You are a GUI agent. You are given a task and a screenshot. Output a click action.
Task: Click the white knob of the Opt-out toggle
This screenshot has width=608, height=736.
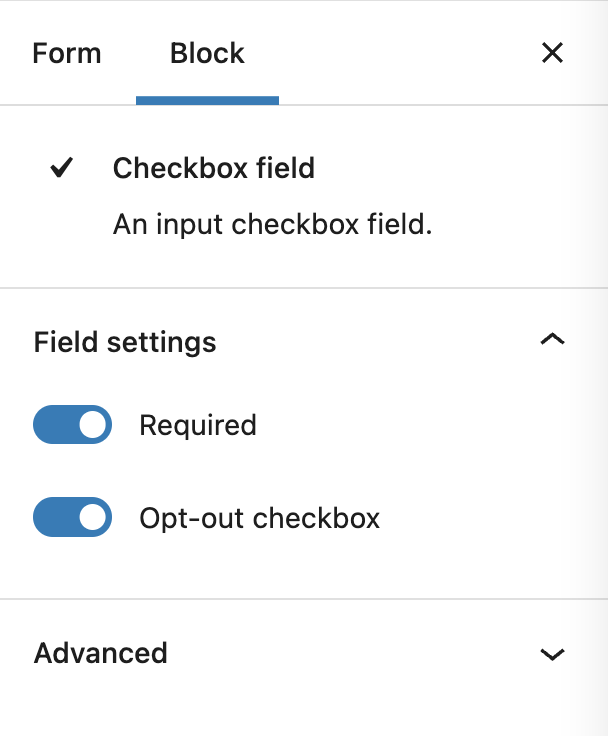(x=92, y=517)
